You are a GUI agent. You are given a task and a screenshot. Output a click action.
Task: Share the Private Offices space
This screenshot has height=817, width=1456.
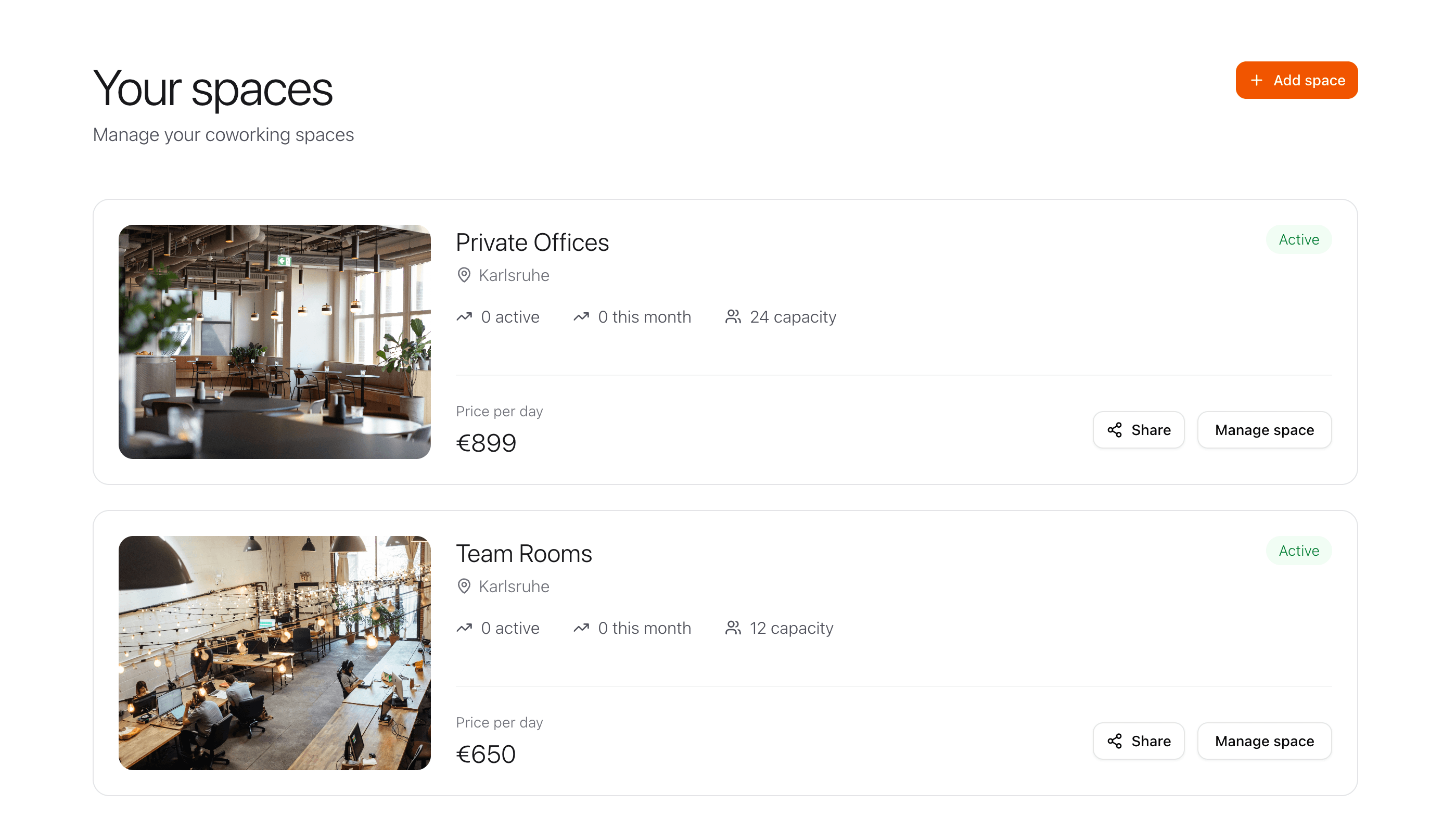click(x=1139, y=430)
